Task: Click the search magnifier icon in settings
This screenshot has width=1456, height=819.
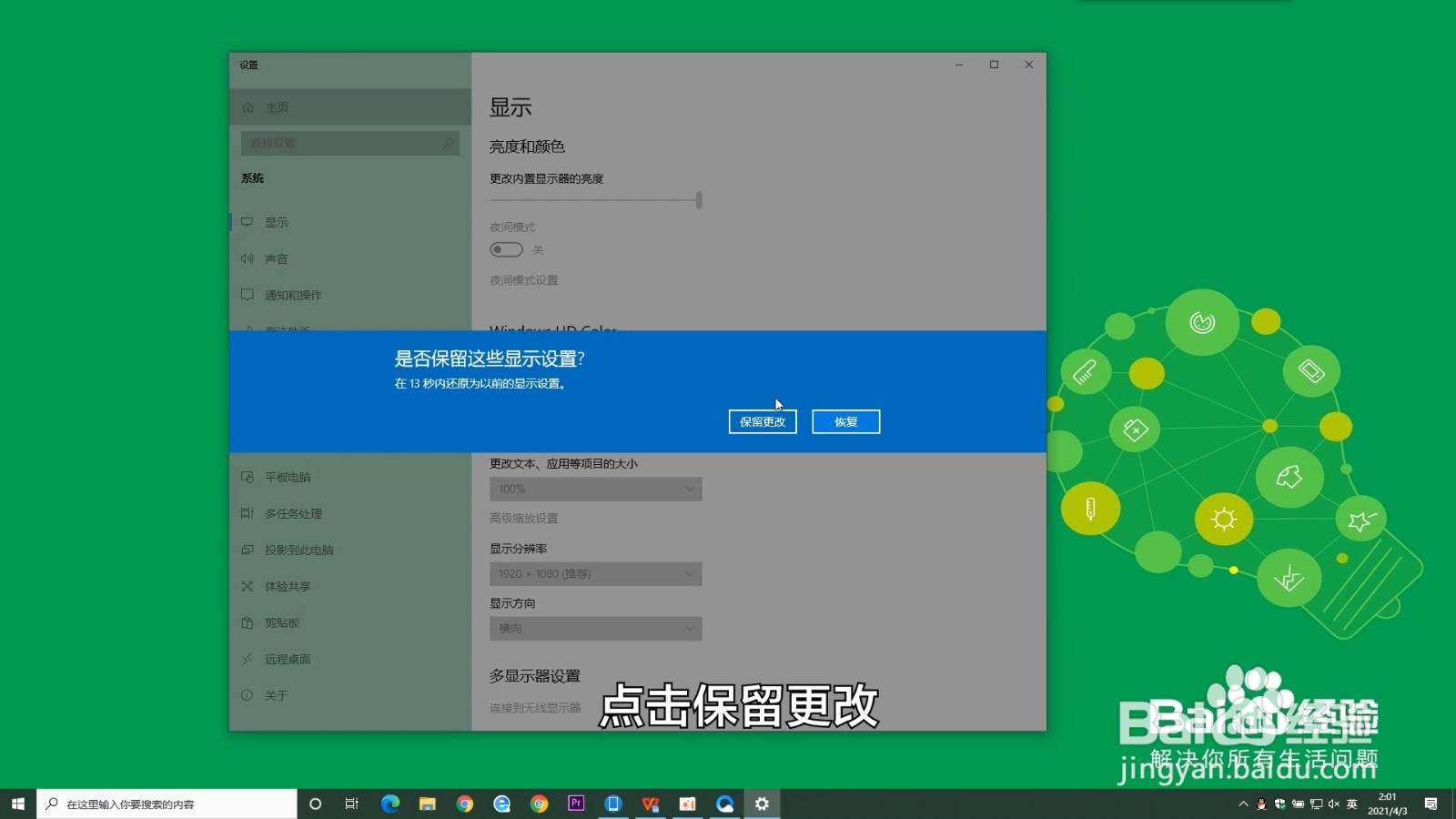Action: (x=448, y=143)
